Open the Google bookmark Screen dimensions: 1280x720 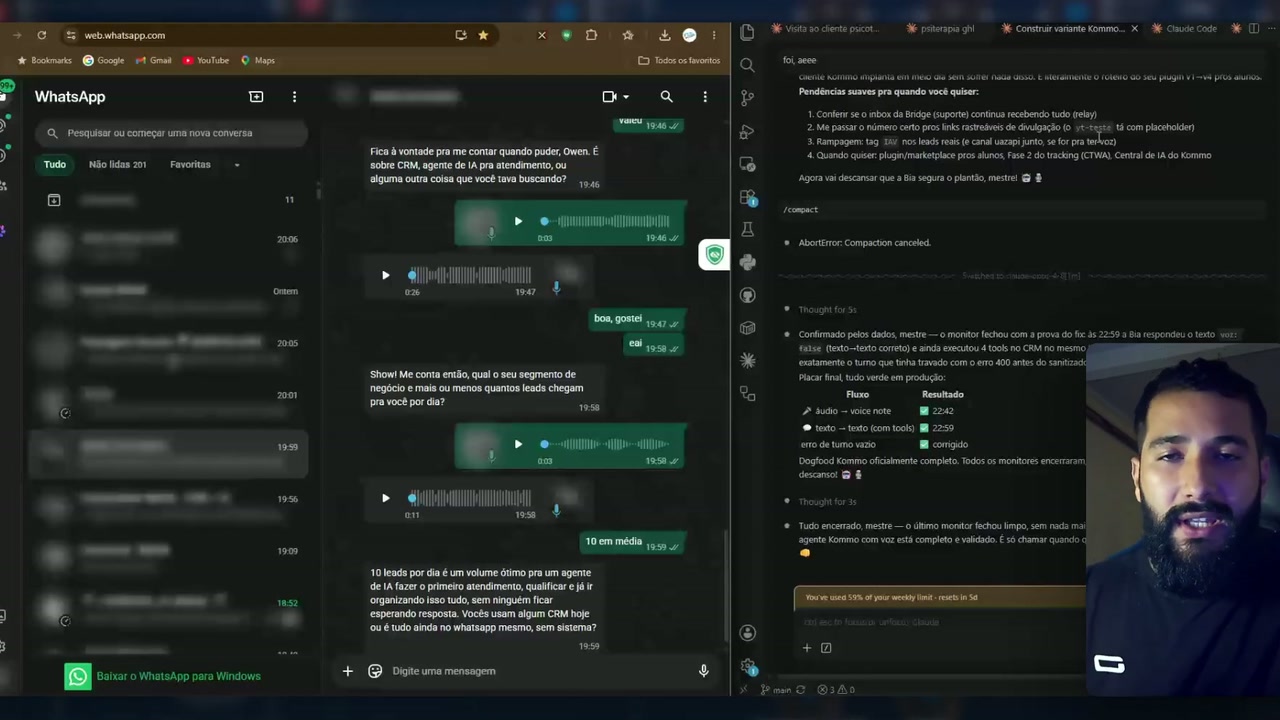(103, 60)
